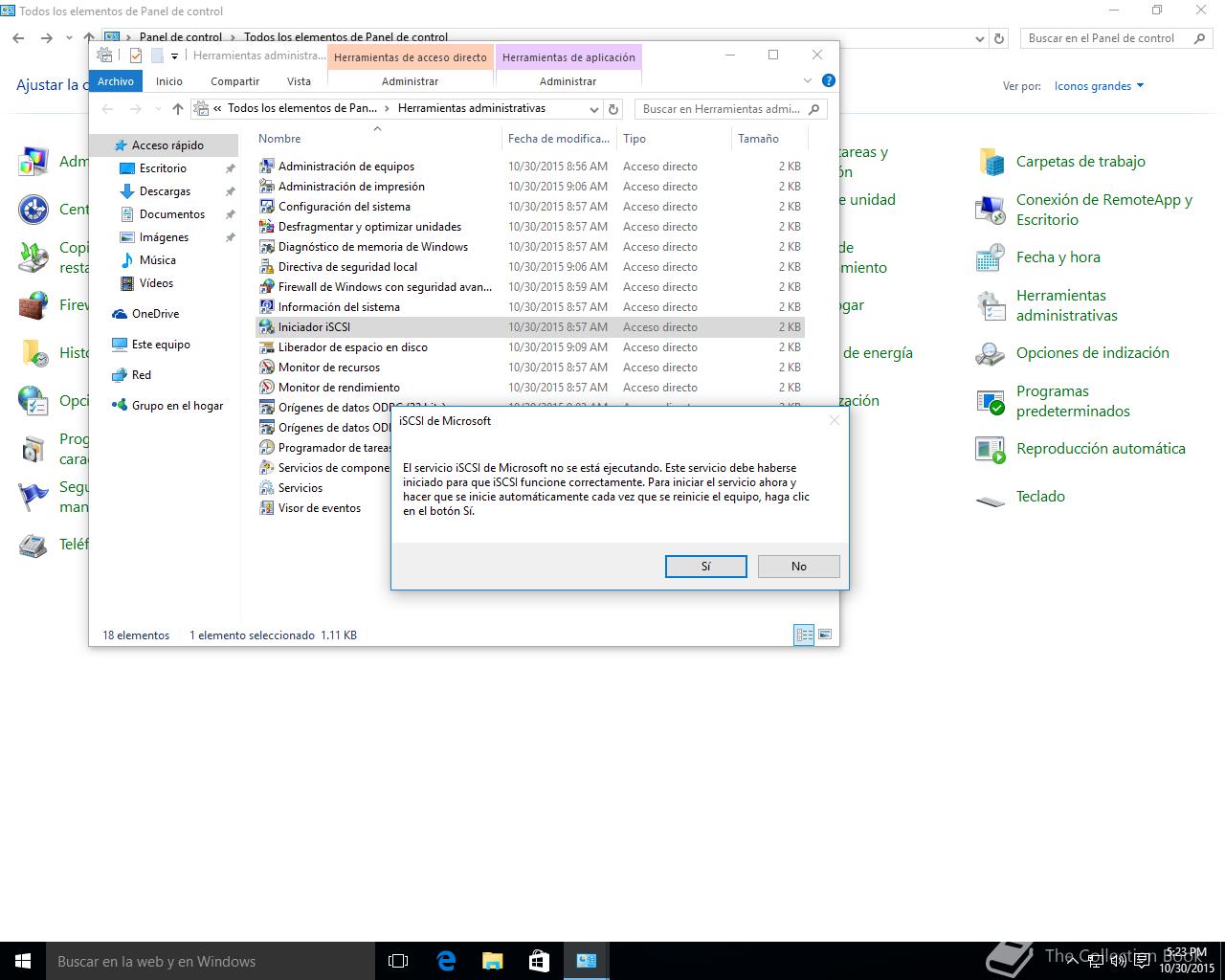Click the Sí button in iSCSI dialog
The image size is (1225, 980).
tap(705, 567)
